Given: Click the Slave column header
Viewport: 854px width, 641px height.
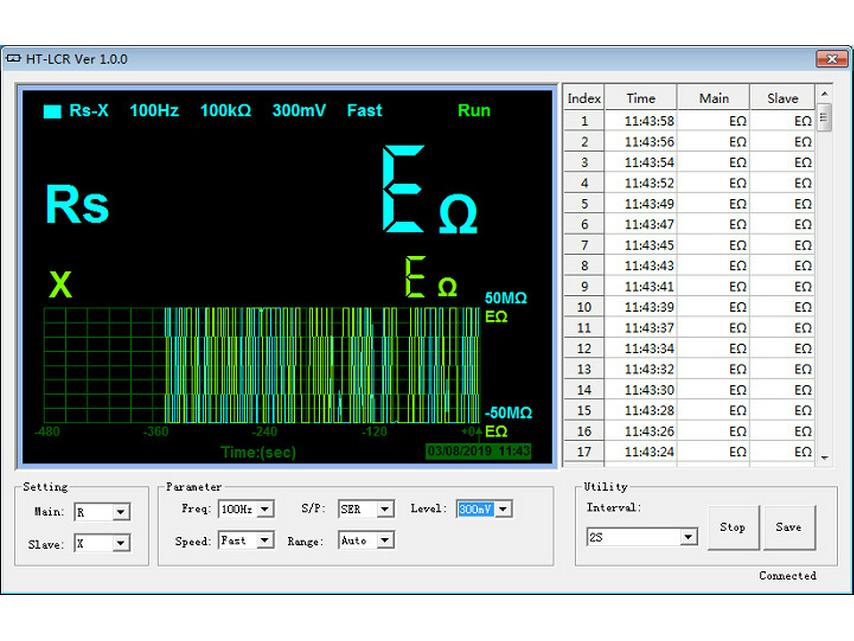Looking at the screenshot, I should [782, 98].
